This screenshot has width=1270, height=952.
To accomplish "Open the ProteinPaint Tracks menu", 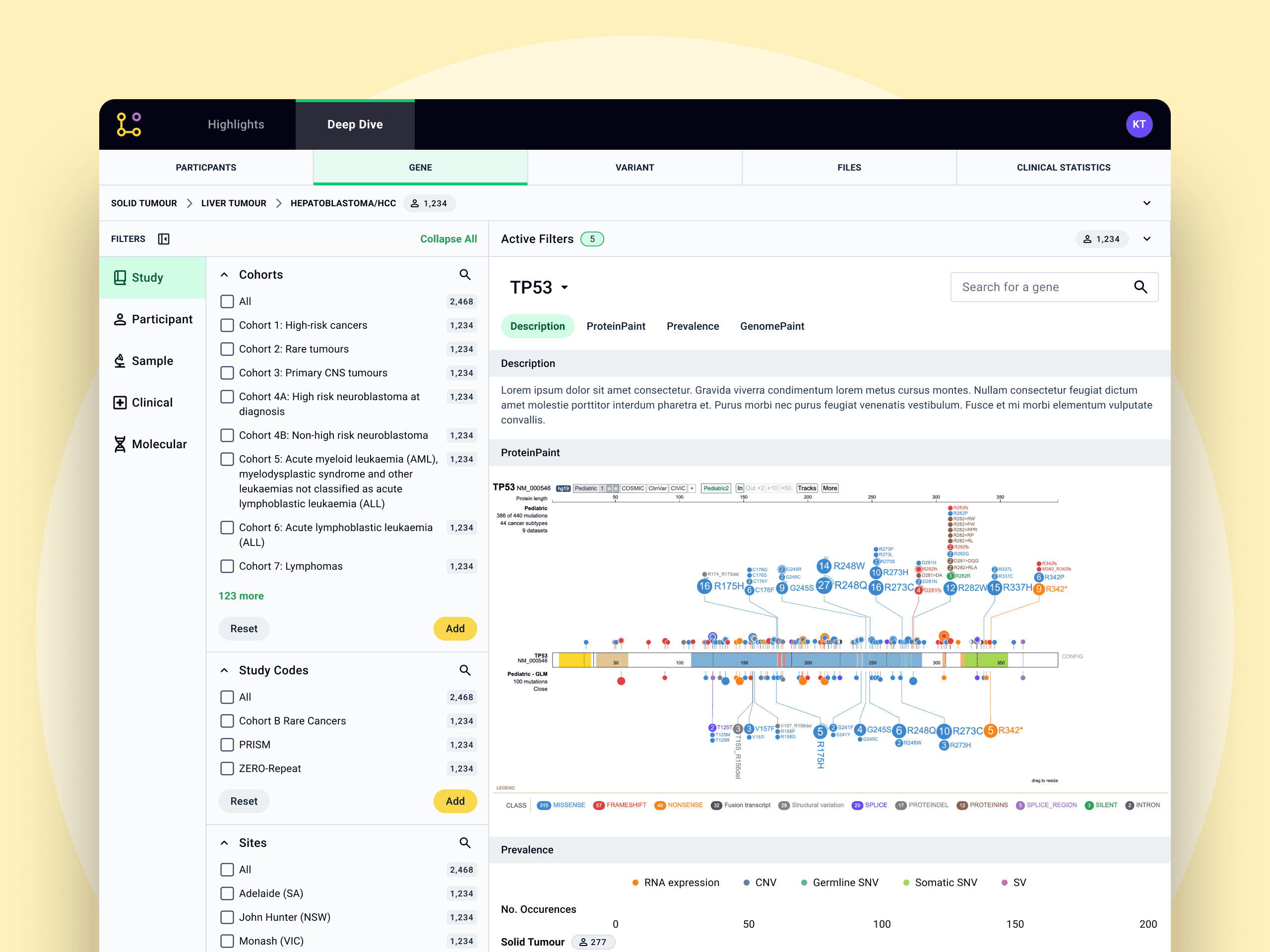I will click(x=807, y=488).
